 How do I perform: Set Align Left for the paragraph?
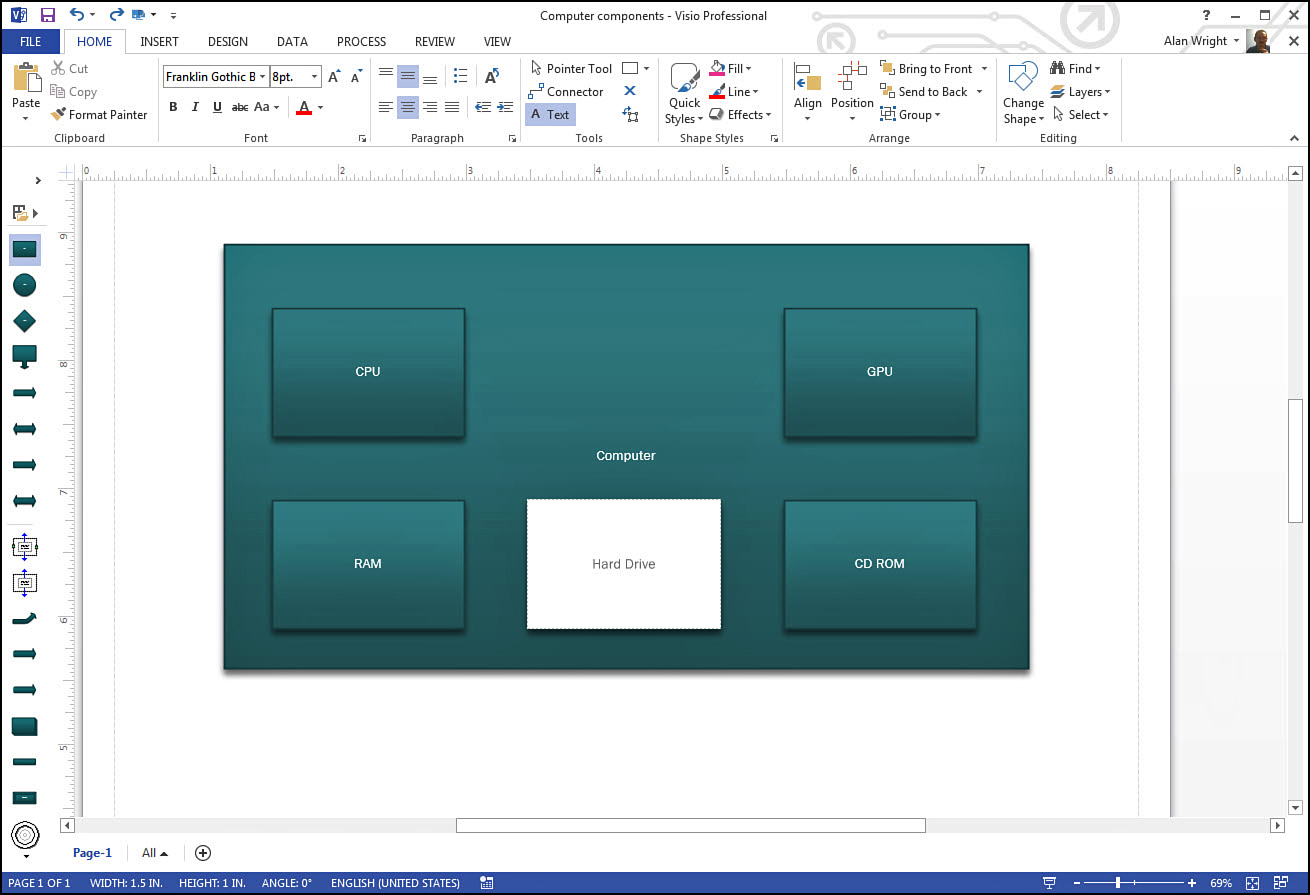pos(386,107)
